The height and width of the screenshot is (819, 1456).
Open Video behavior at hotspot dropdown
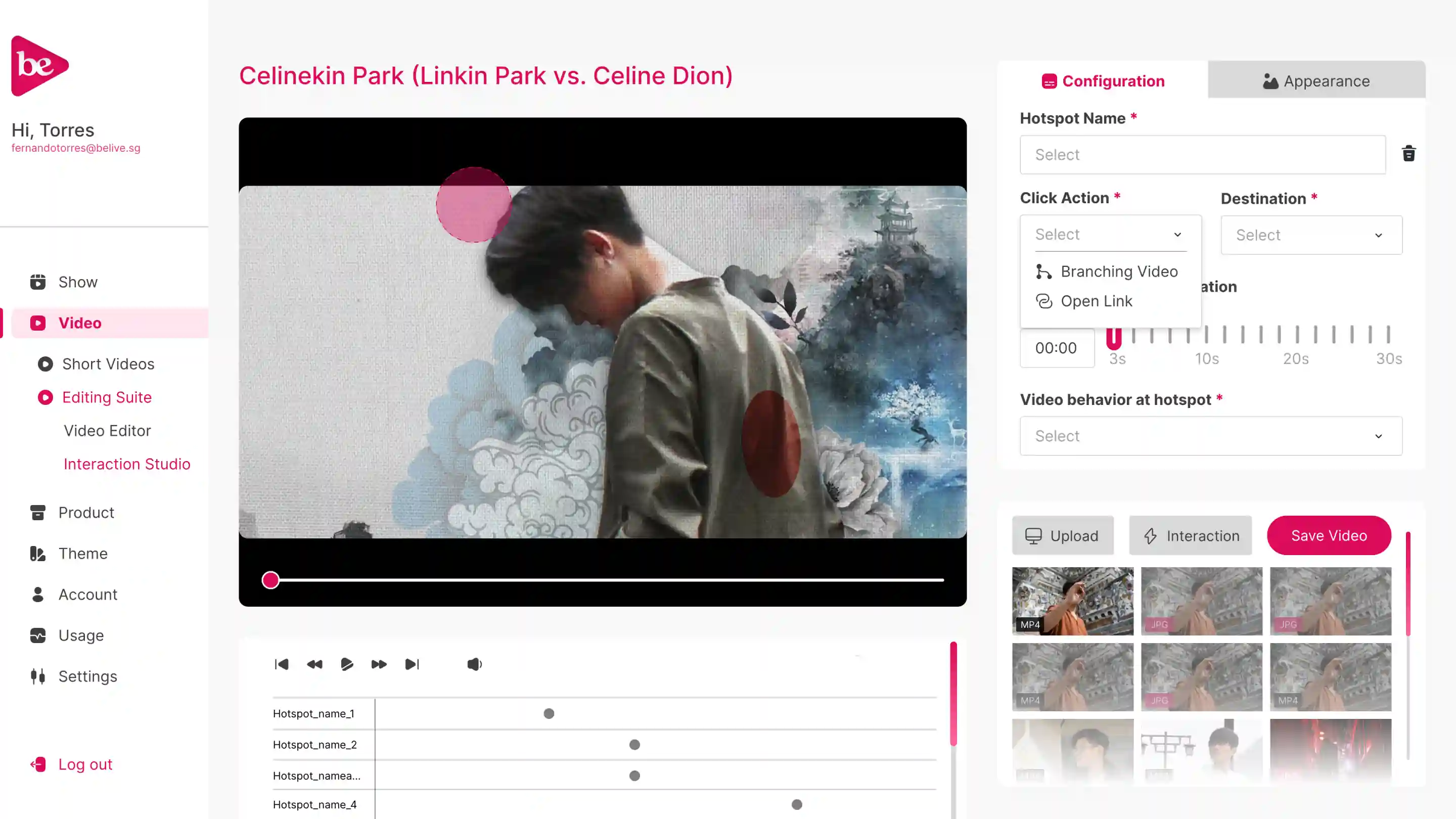pyautogui.click(x=1211, y=436)
